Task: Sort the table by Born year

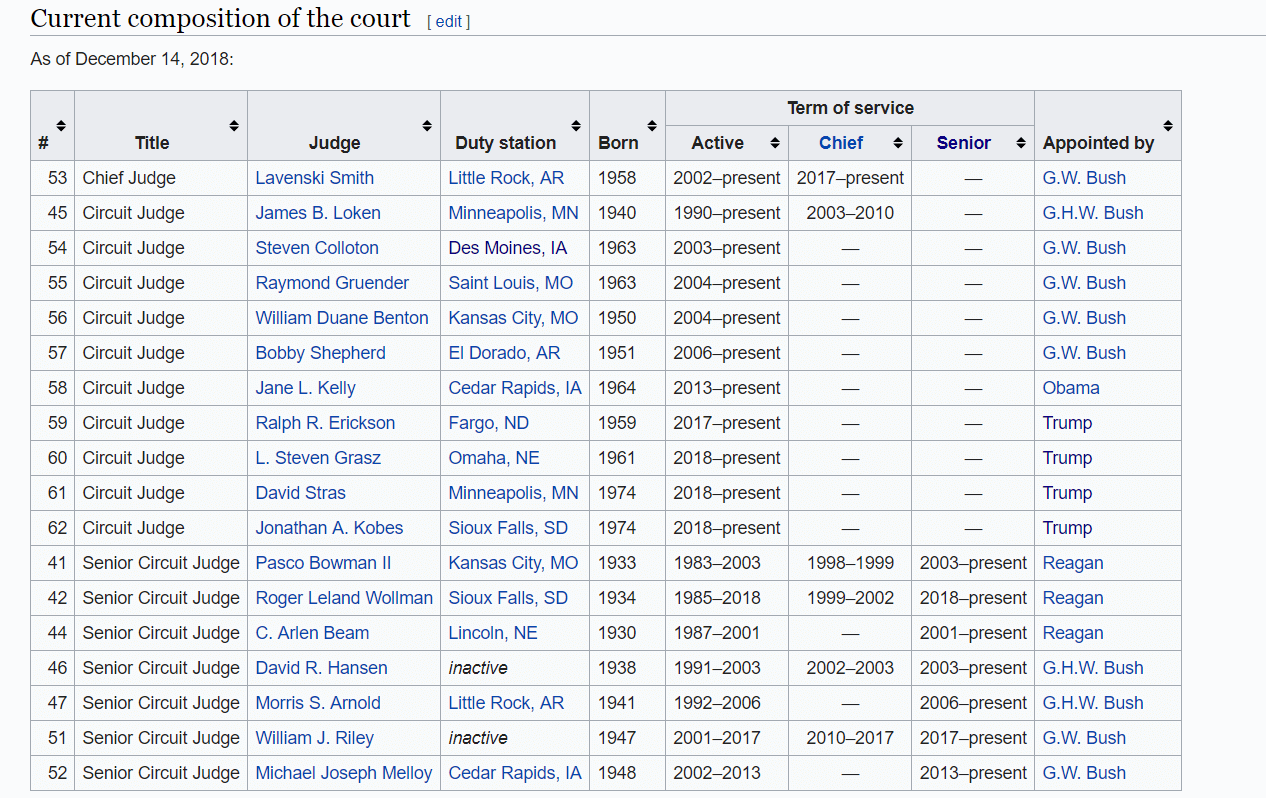Action: 652,126
